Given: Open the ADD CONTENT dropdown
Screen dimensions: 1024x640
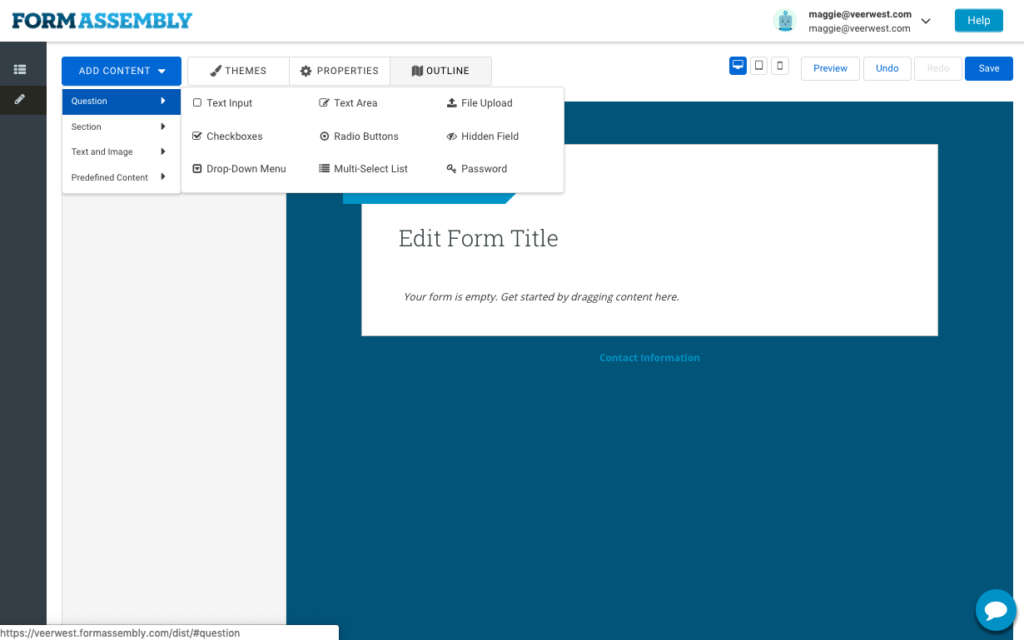Looking at the screenshot, I should (120, 71).
